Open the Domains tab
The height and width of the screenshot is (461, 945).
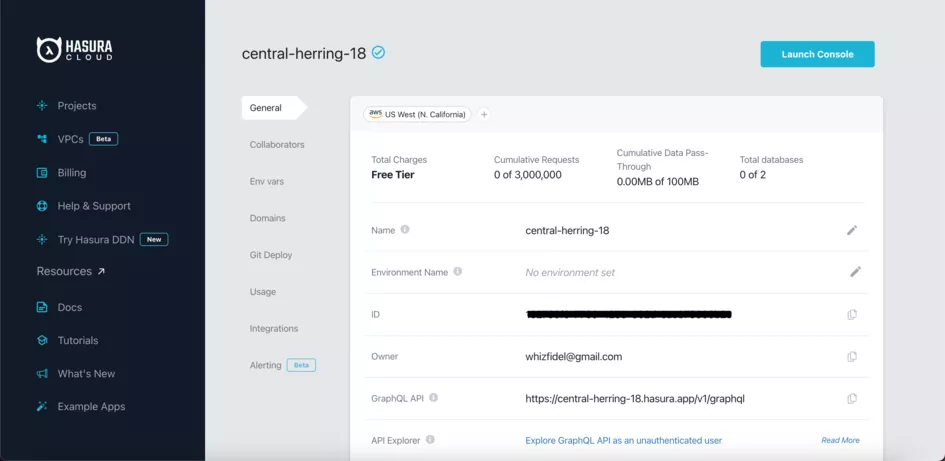point(268,218)
